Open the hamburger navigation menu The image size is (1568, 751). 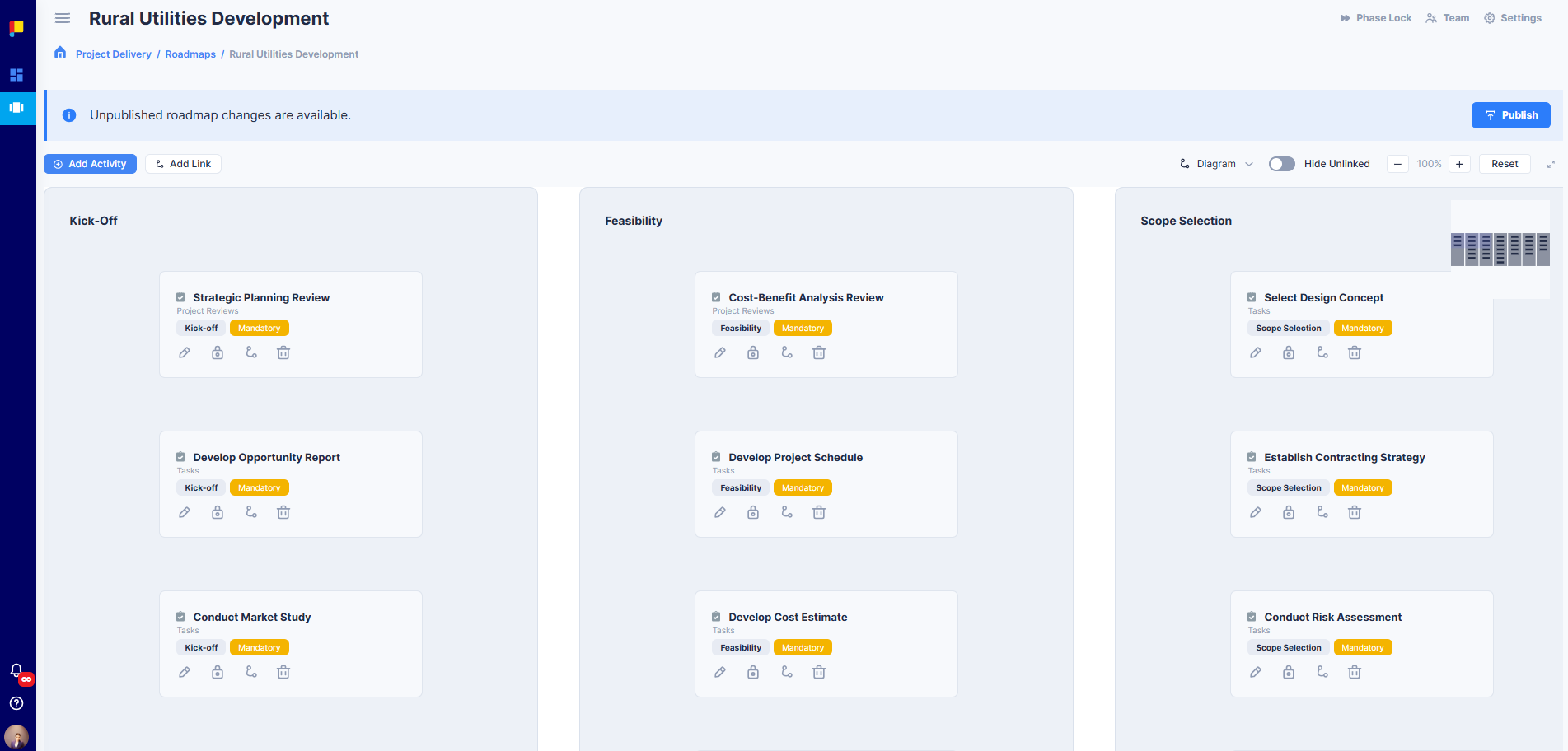tap(62, 17)
